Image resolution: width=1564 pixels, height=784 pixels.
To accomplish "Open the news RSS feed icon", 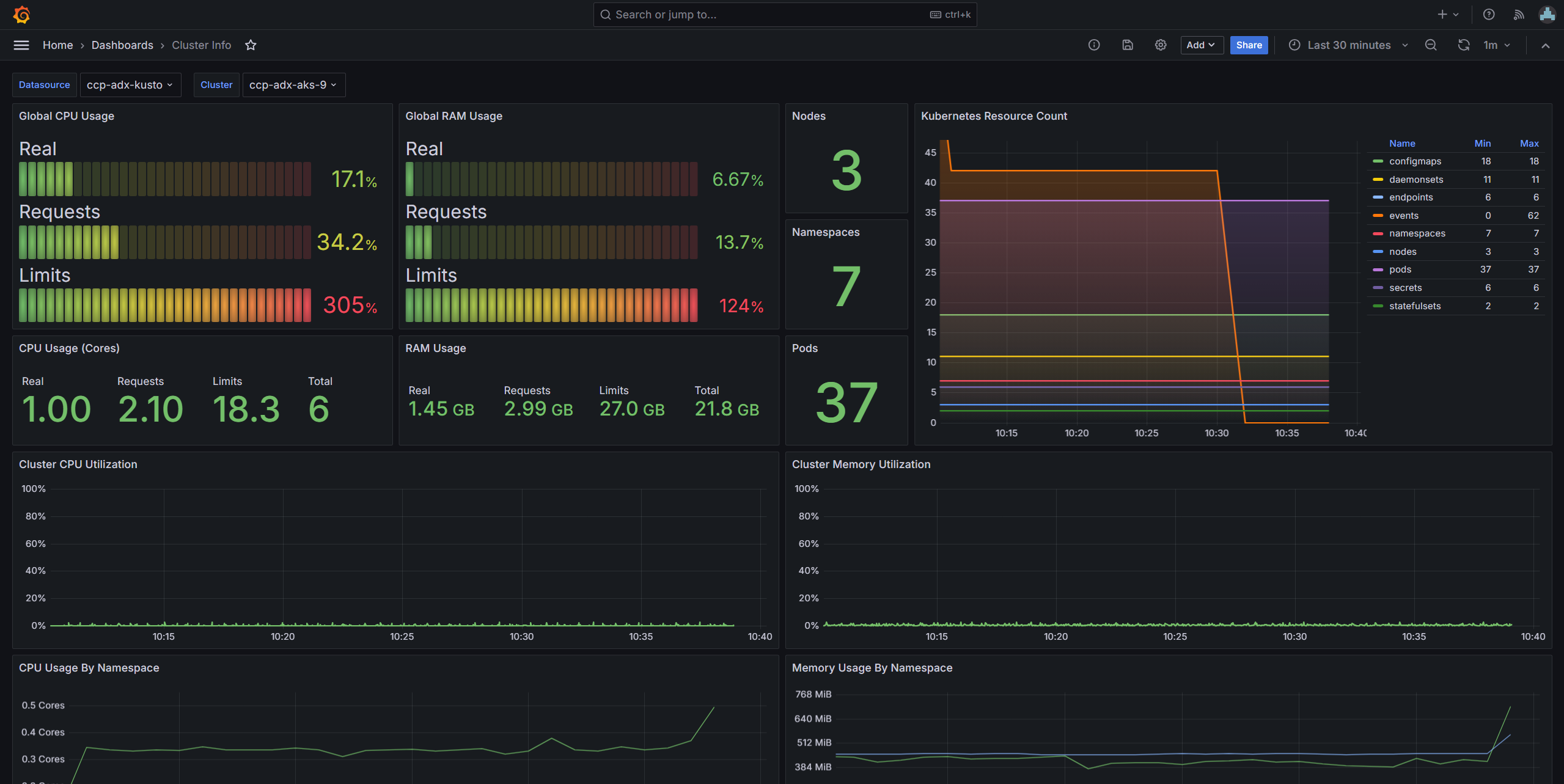I will coord(1519,15).
